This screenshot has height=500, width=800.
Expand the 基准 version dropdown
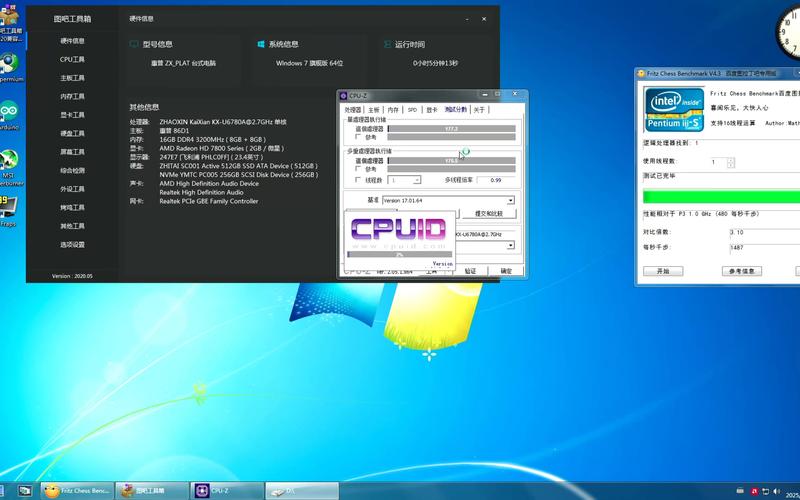510,200
